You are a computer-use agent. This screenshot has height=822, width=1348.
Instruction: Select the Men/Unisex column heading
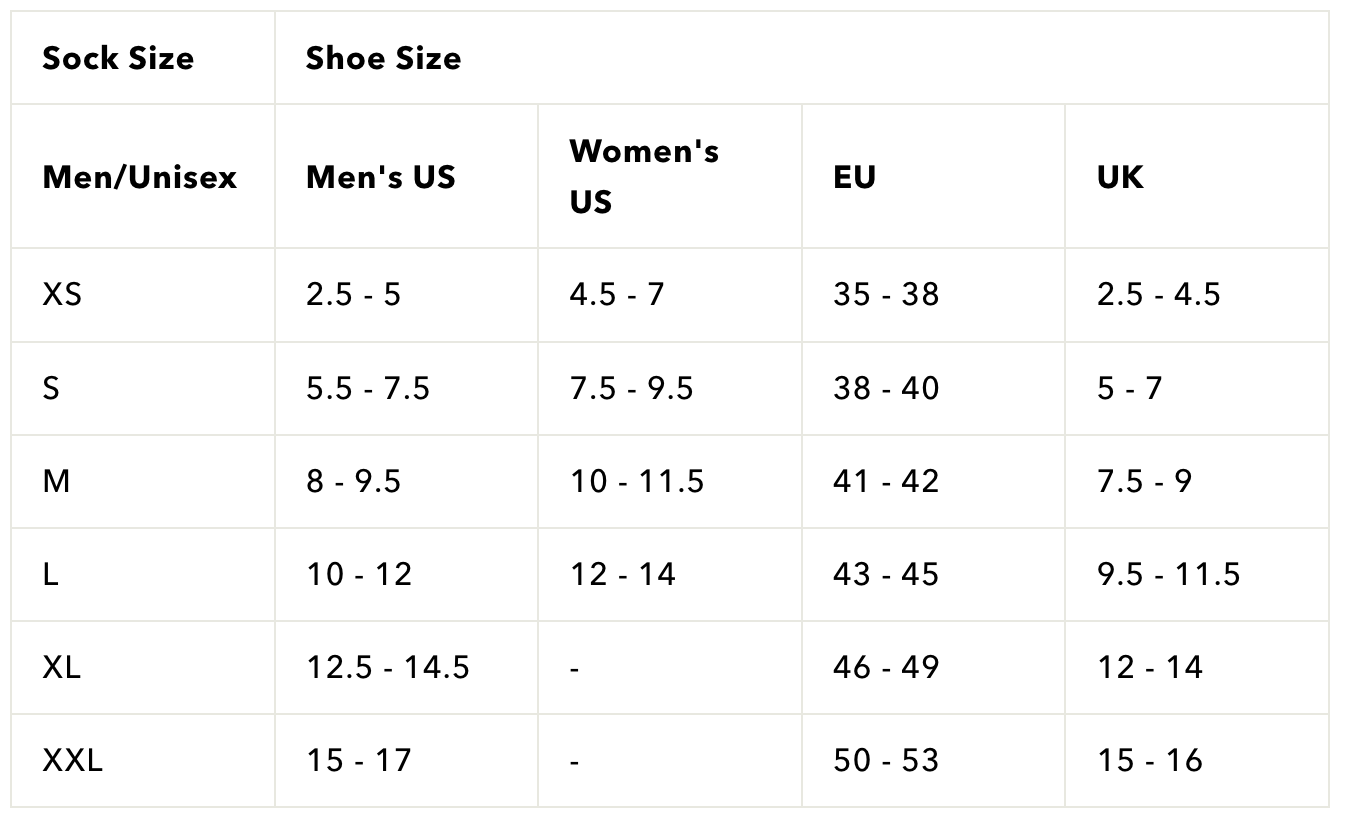[143, 177]
